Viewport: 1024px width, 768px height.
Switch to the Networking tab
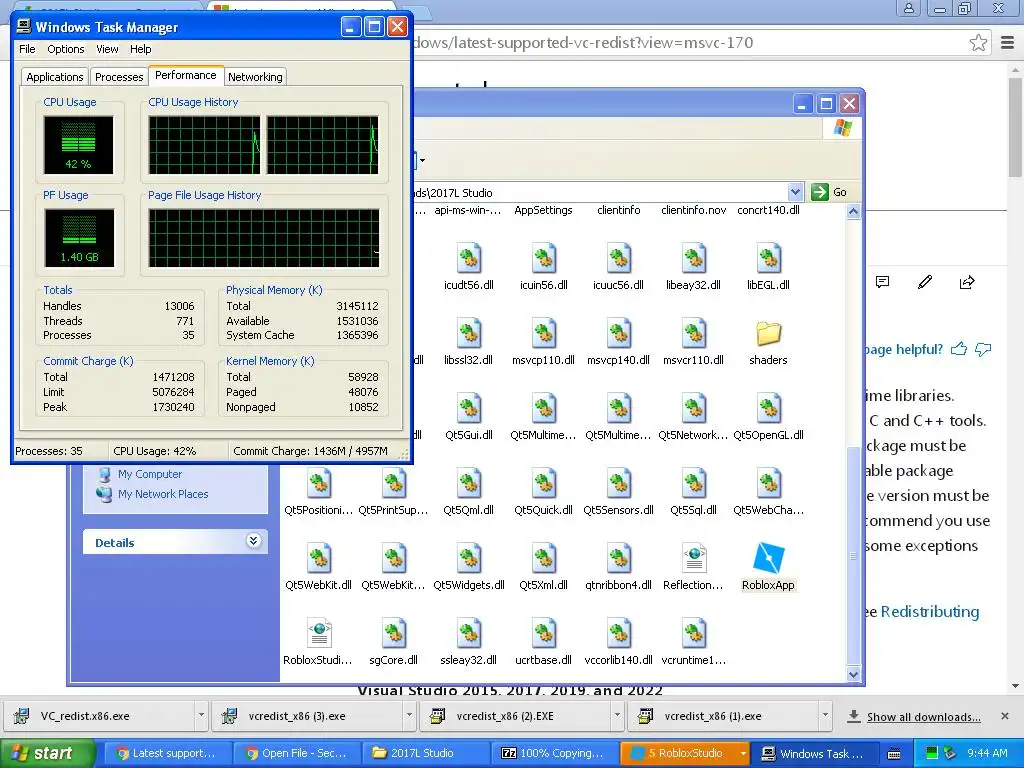coord(255,77)
